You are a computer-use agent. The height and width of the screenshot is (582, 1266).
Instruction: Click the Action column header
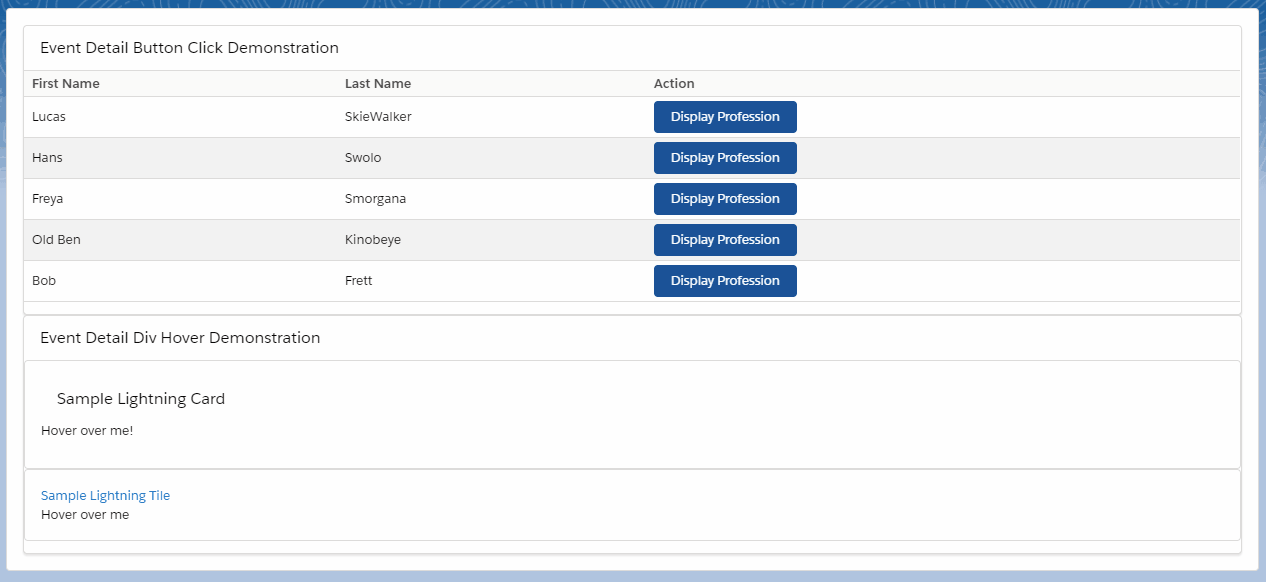tap(674, 84)
